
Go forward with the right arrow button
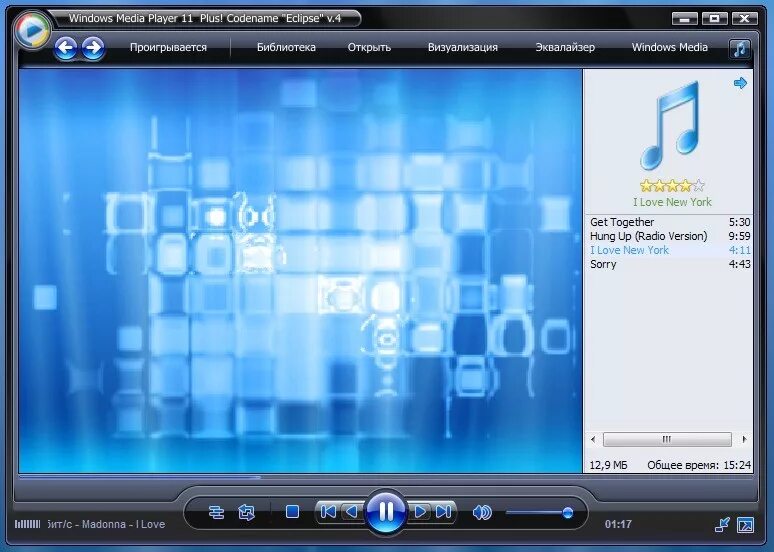click(93, 48)
